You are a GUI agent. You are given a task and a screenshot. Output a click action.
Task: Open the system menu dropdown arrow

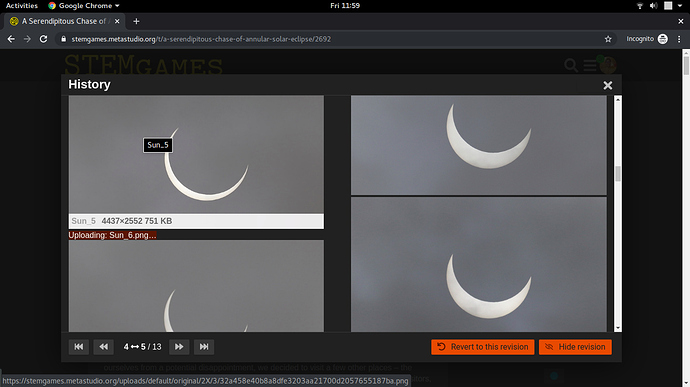[x=679, y=6]
